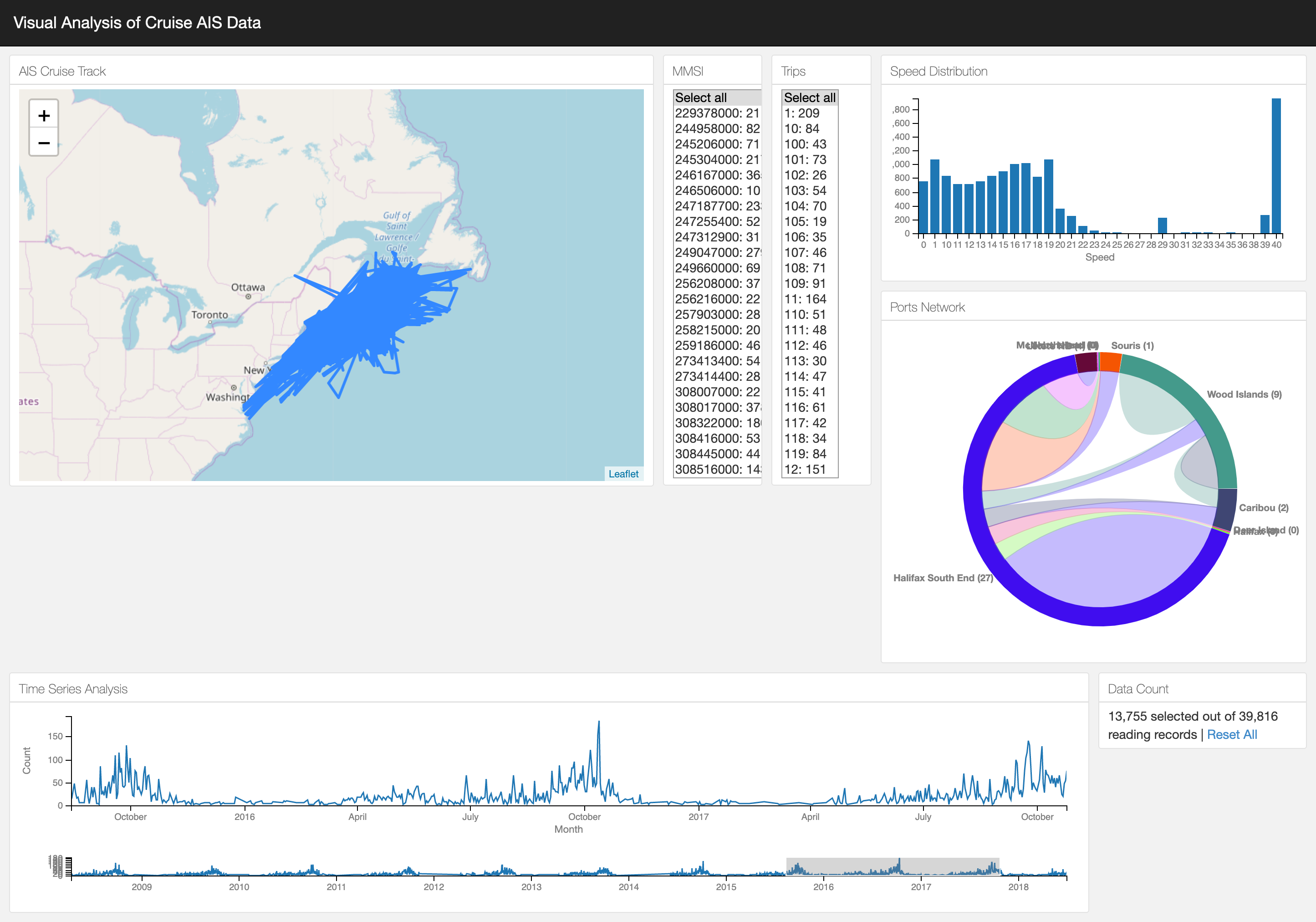Zoom out on the AIS cruise map
The image size is (1316, 922).
(44, 143)
